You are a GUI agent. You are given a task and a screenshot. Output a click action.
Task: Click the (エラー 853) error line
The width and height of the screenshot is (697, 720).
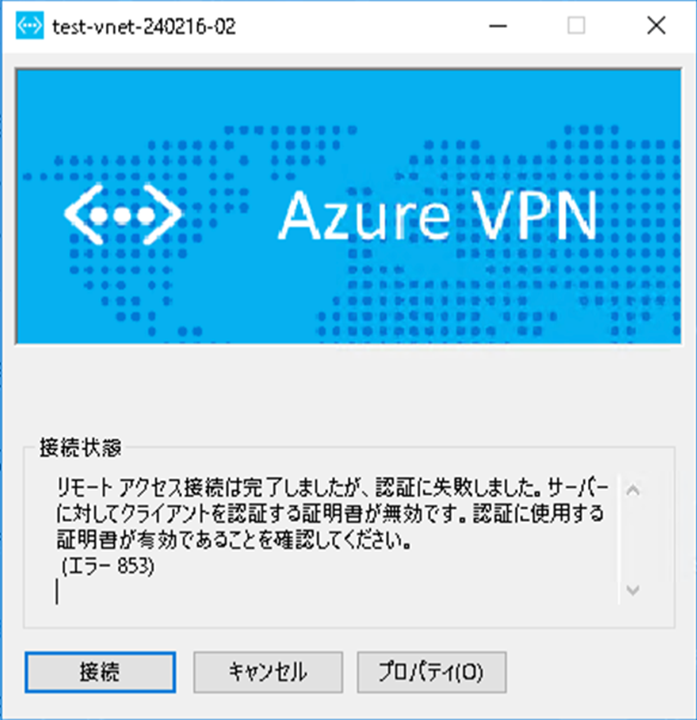108,567
